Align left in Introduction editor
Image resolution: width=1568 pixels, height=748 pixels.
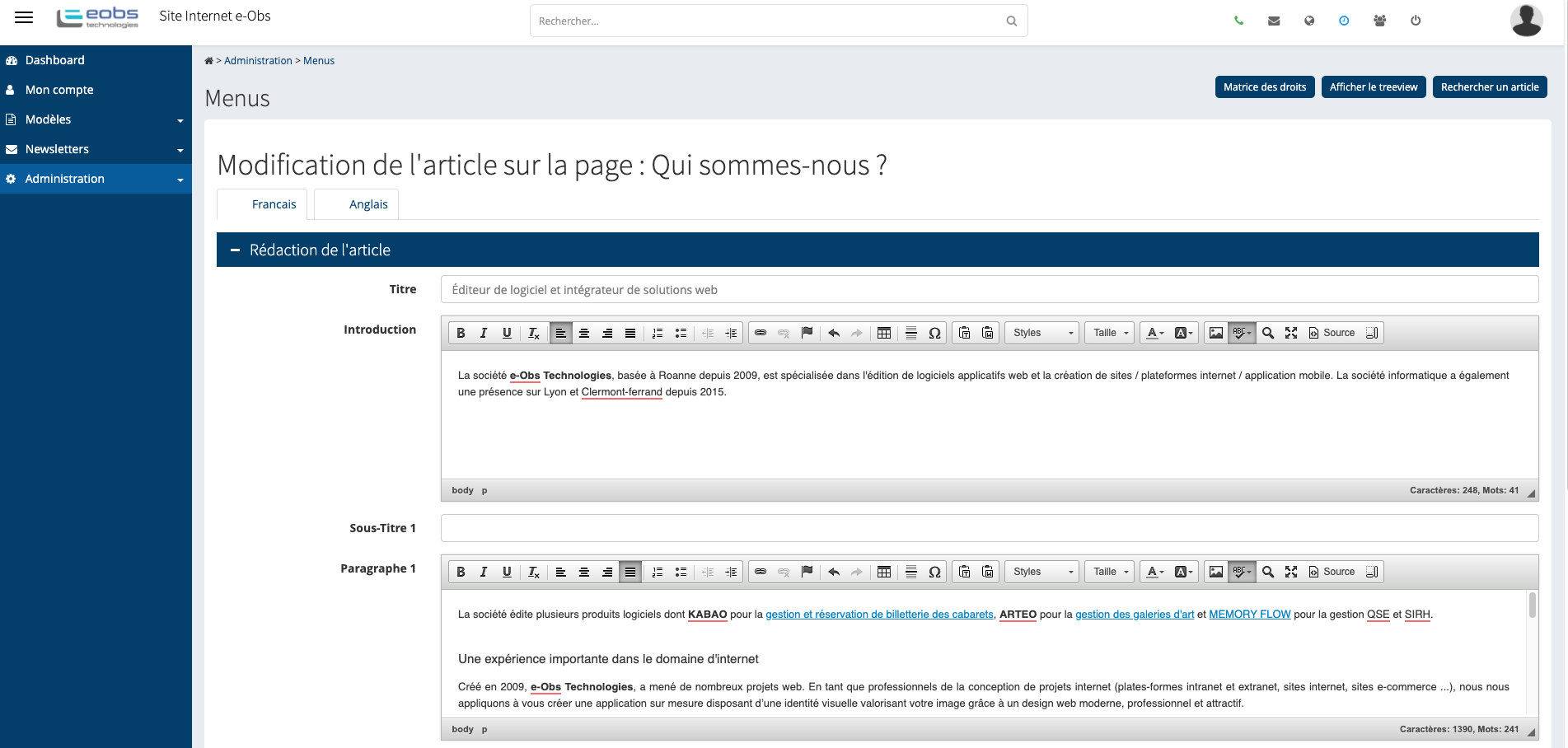coord(560,333)
